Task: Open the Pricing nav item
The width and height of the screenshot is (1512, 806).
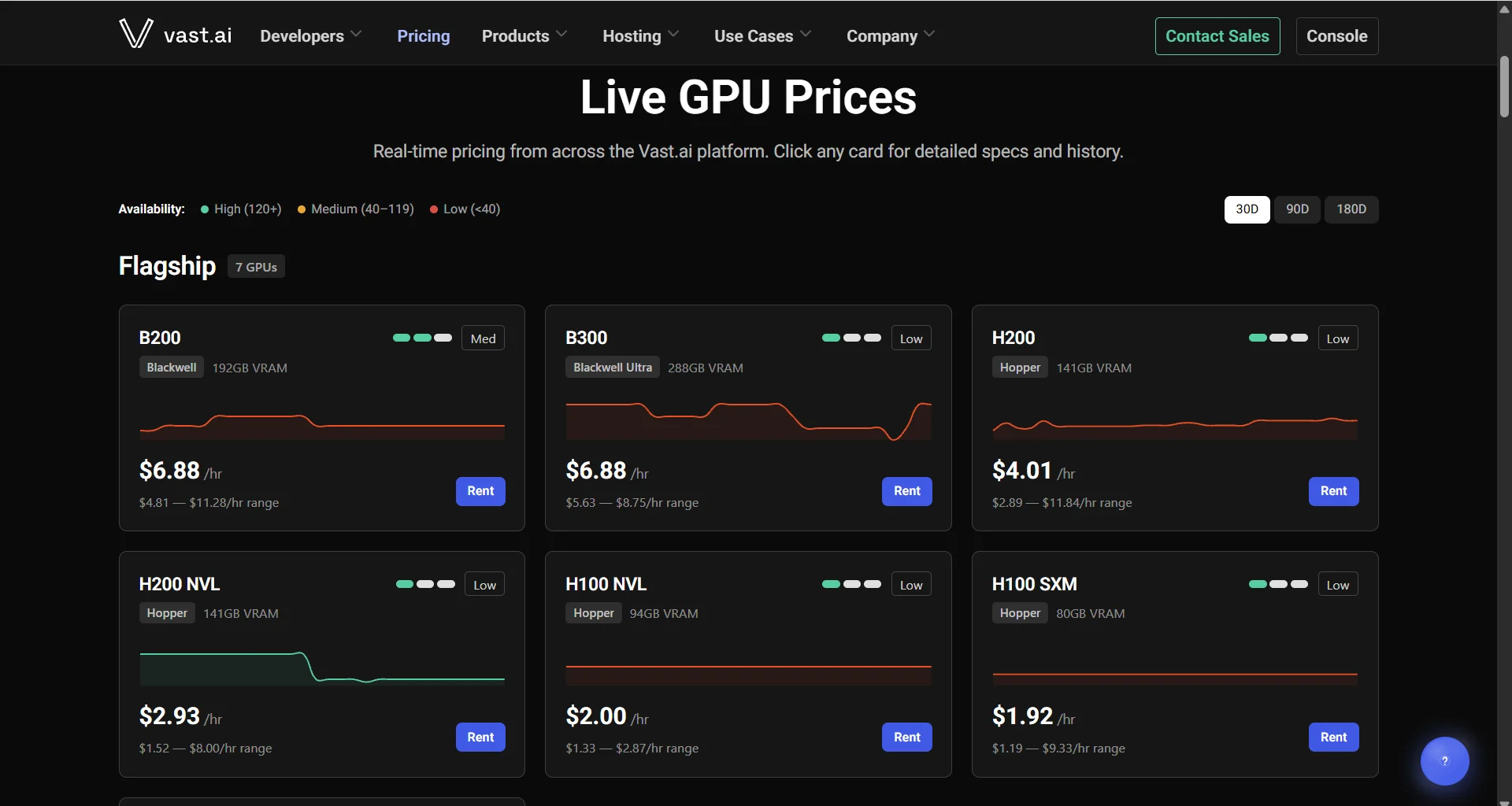Action: click(424, 35)
